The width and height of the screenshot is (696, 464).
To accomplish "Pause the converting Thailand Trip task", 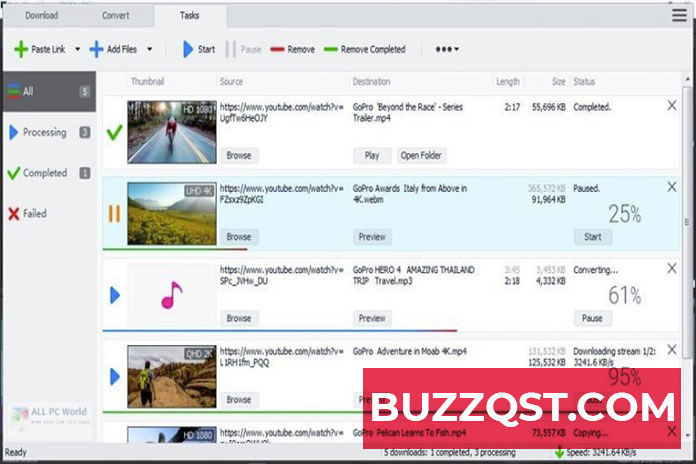I will coord(593,318).
